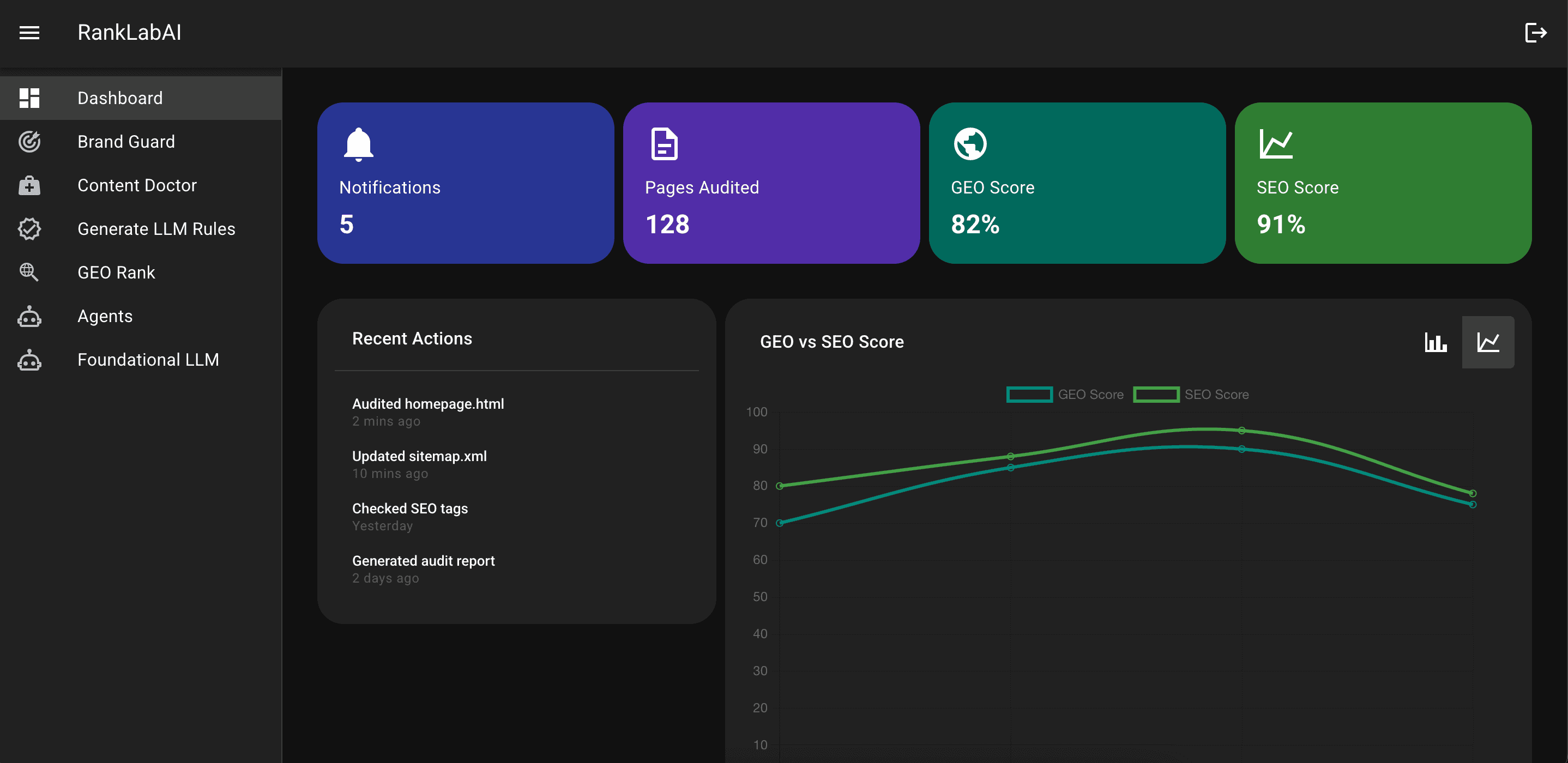
Task: Switch the chart to bar view
Action: 1436,342
